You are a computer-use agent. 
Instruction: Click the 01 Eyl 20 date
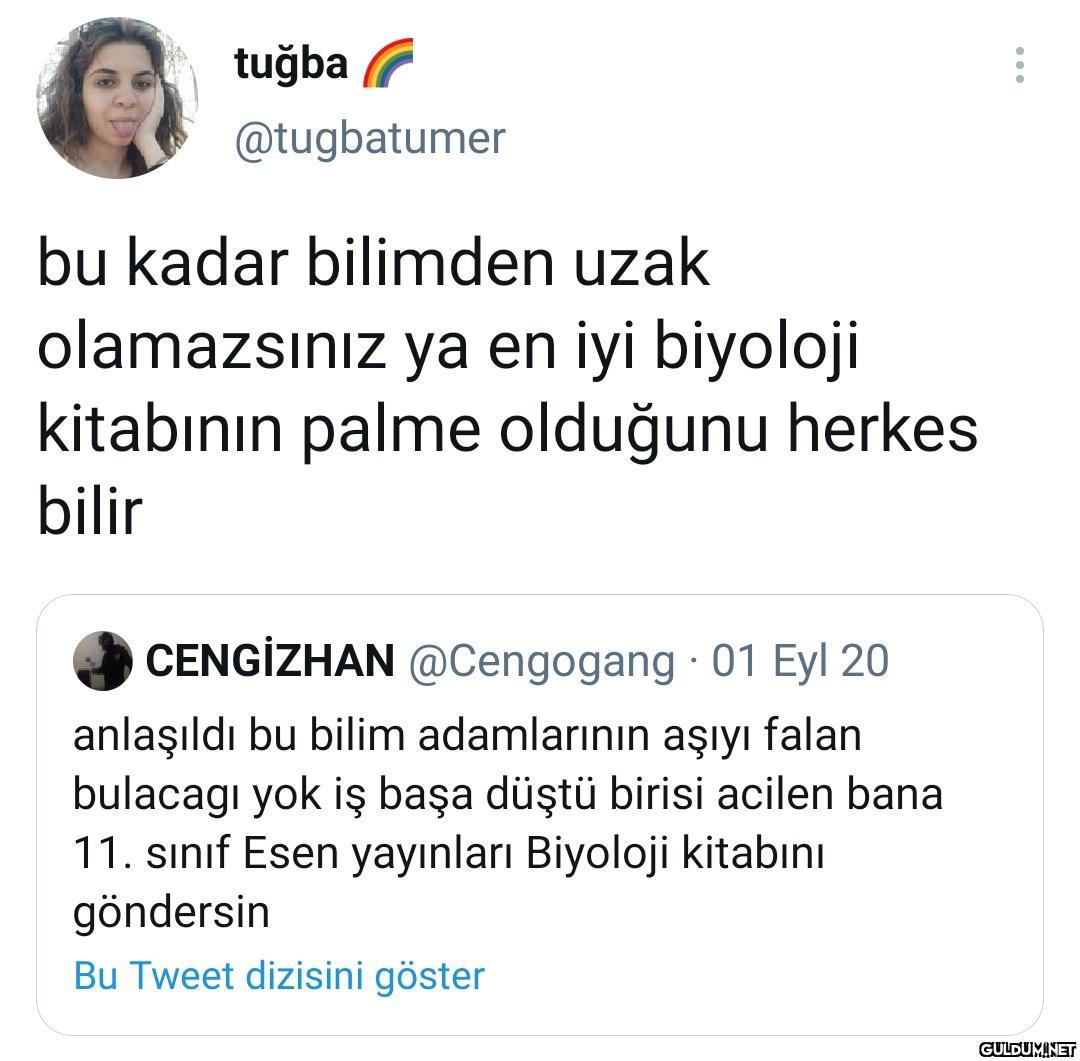point(800,660)
